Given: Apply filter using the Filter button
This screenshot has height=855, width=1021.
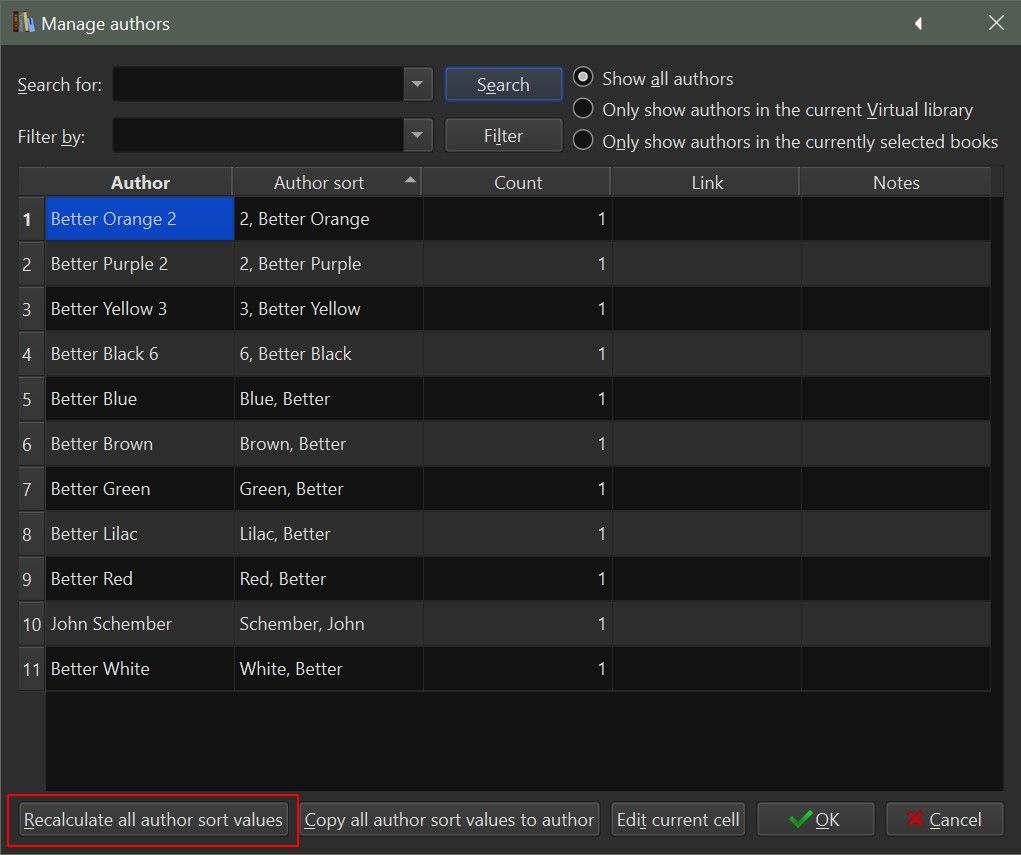Looking at the screenshot, I should (503, 135).
